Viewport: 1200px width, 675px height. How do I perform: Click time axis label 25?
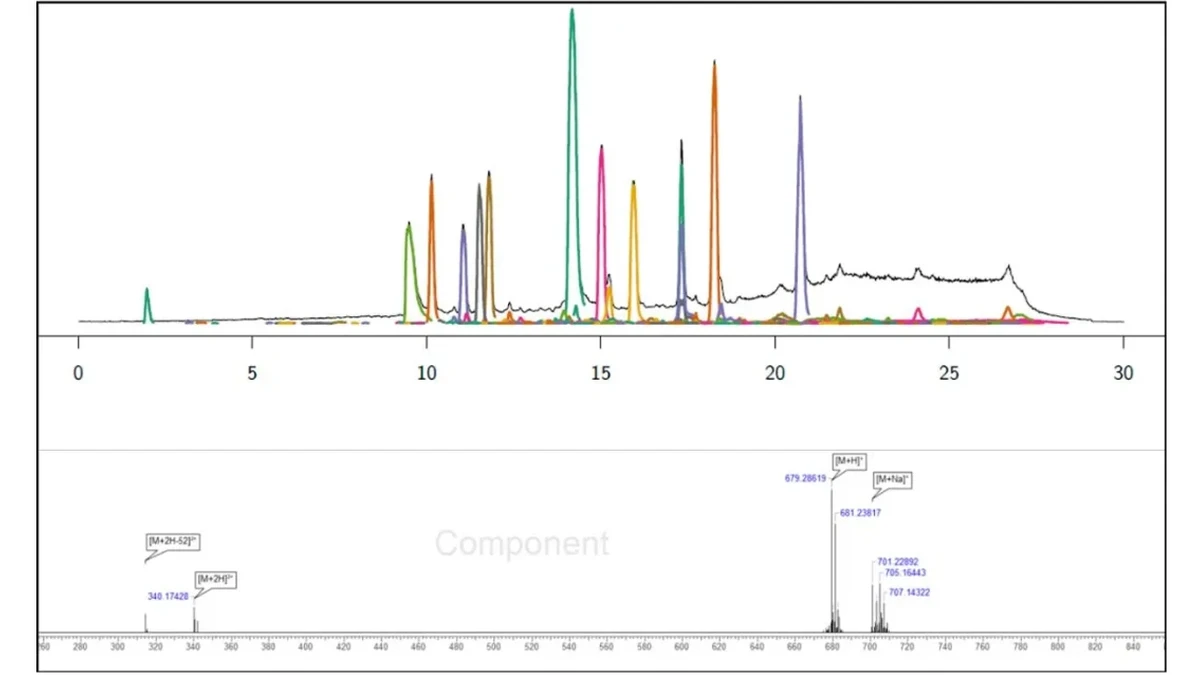(x=949, y=373)
